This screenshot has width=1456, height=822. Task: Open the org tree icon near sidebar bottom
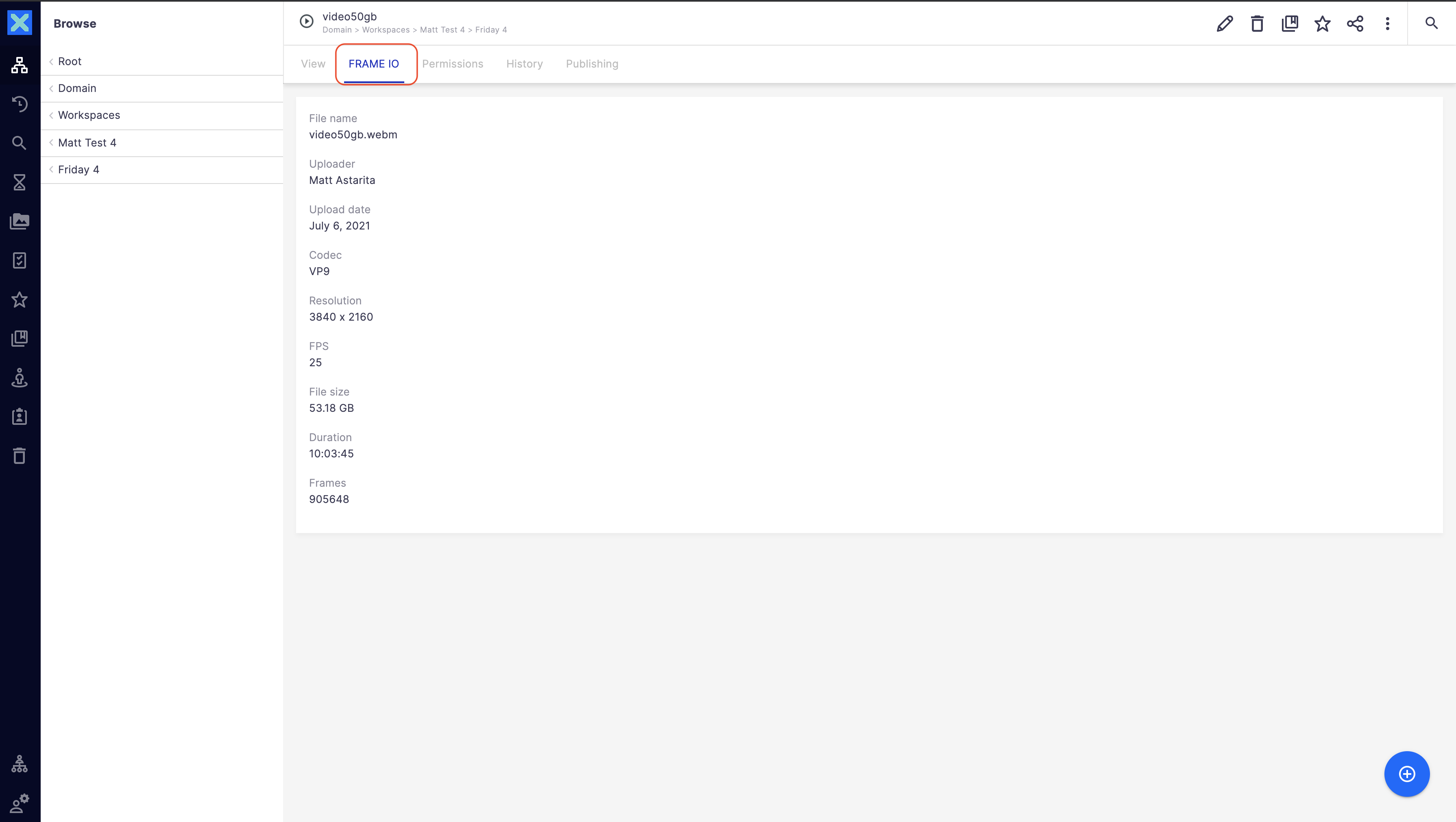[x=20, y=764]
